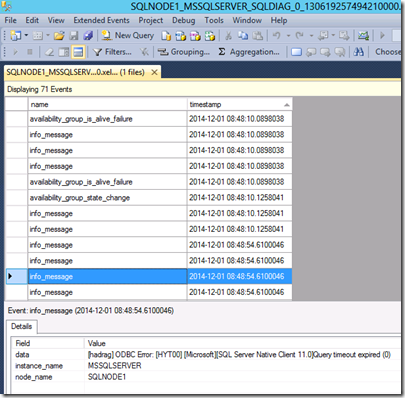Open the File menu

tap(11, 20)
